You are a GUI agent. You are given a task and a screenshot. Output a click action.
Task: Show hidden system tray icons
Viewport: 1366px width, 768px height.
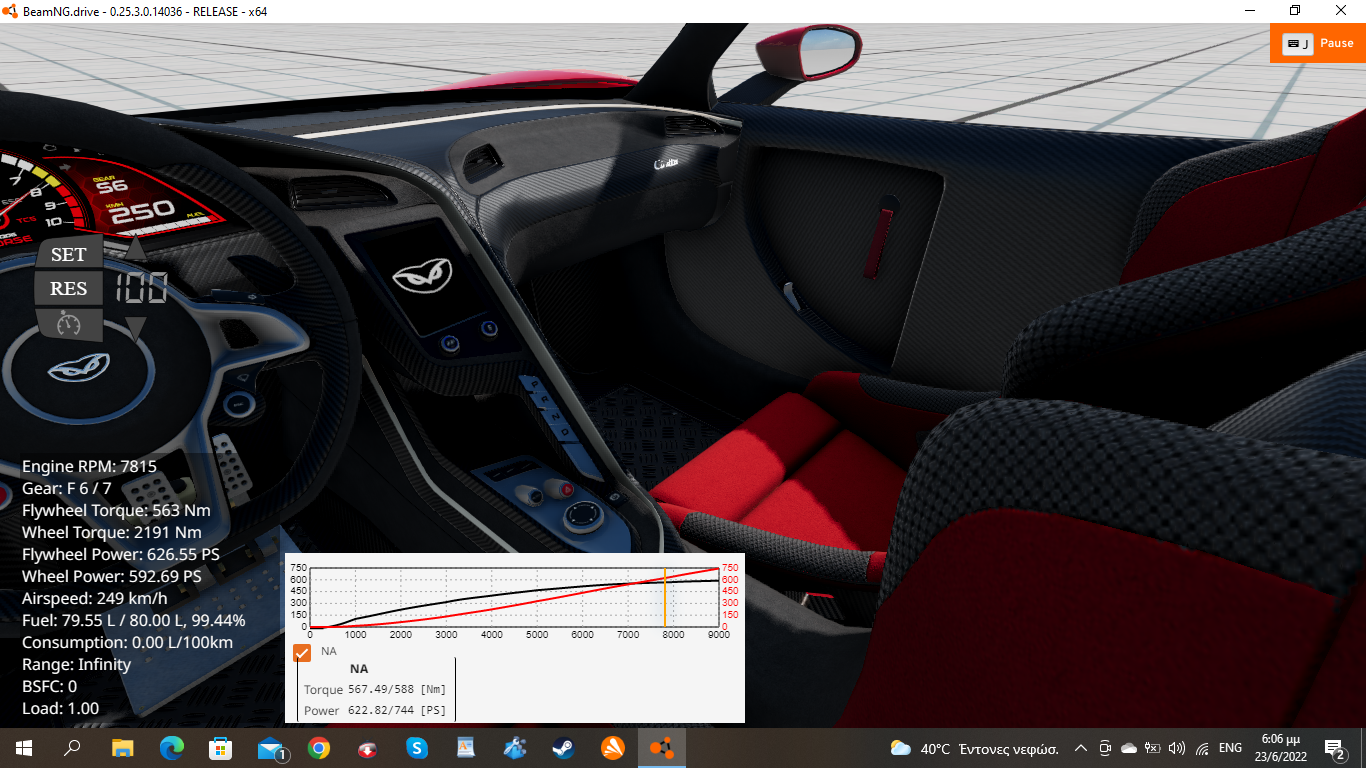click(x=1081, y=748)
